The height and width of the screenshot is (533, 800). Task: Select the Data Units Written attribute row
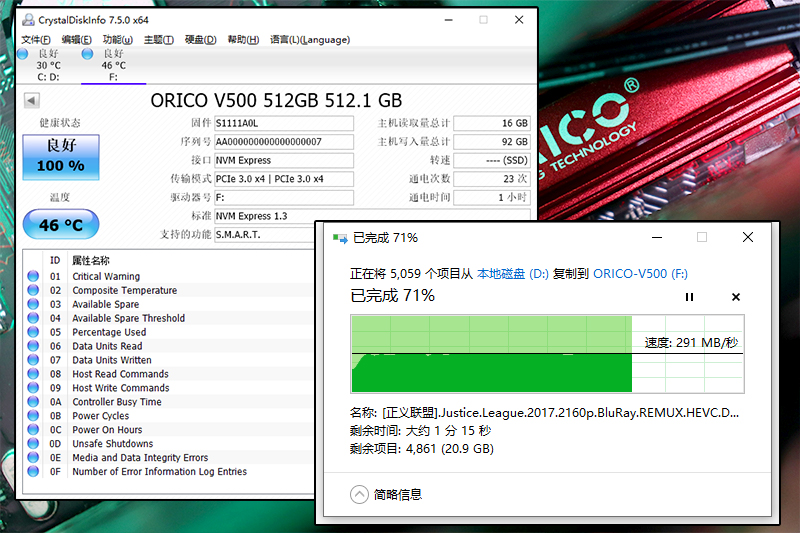[169, 360]
